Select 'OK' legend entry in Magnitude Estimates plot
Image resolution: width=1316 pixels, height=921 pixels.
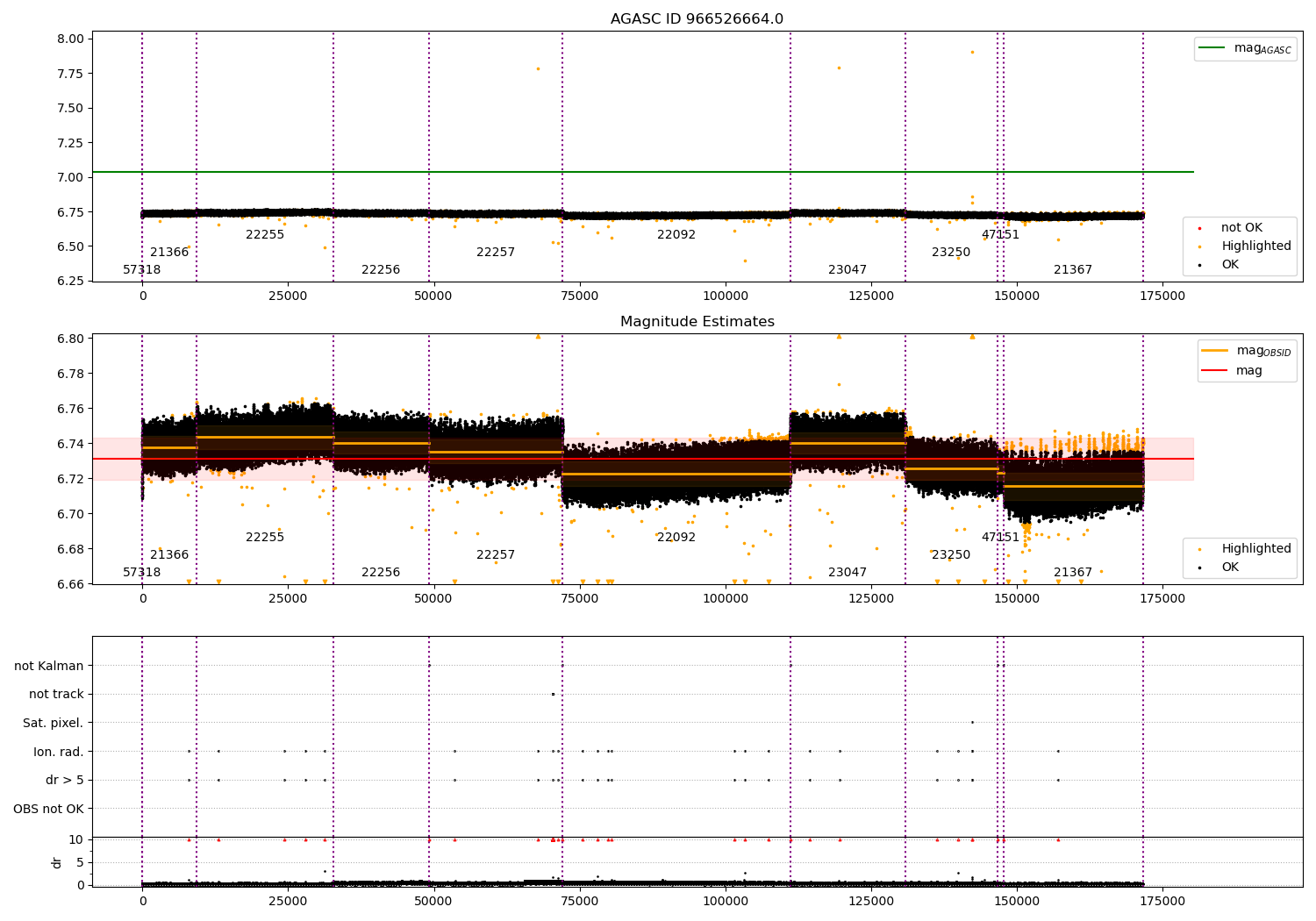[x=1230, y=568]
